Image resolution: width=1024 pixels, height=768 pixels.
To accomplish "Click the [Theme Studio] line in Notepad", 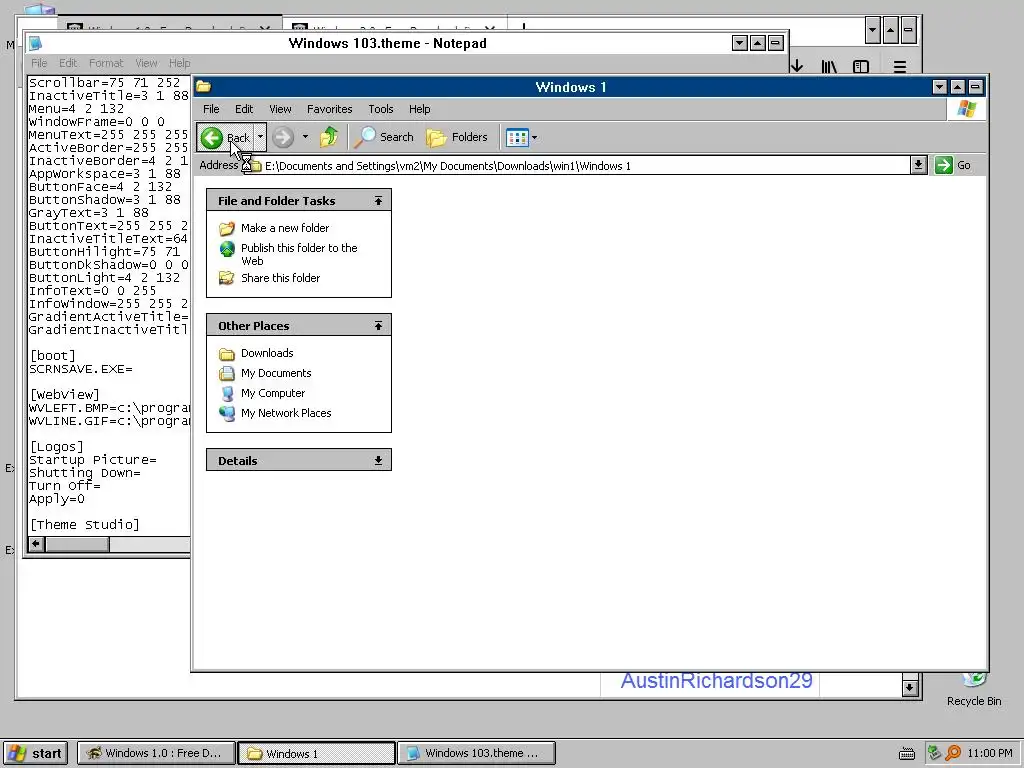I will 84,525.
